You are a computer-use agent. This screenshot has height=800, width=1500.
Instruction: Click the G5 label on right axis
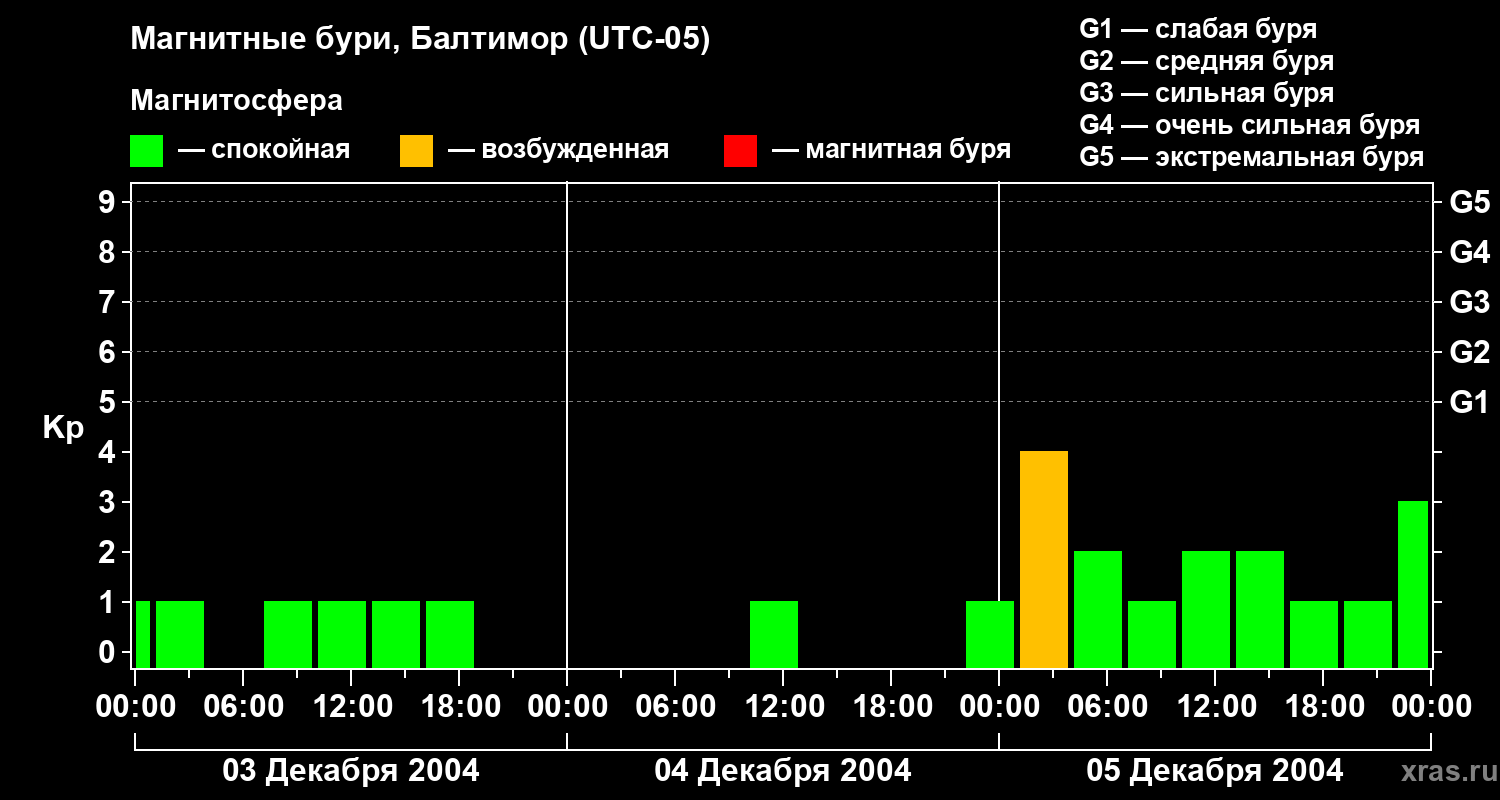pos(1469,202)
